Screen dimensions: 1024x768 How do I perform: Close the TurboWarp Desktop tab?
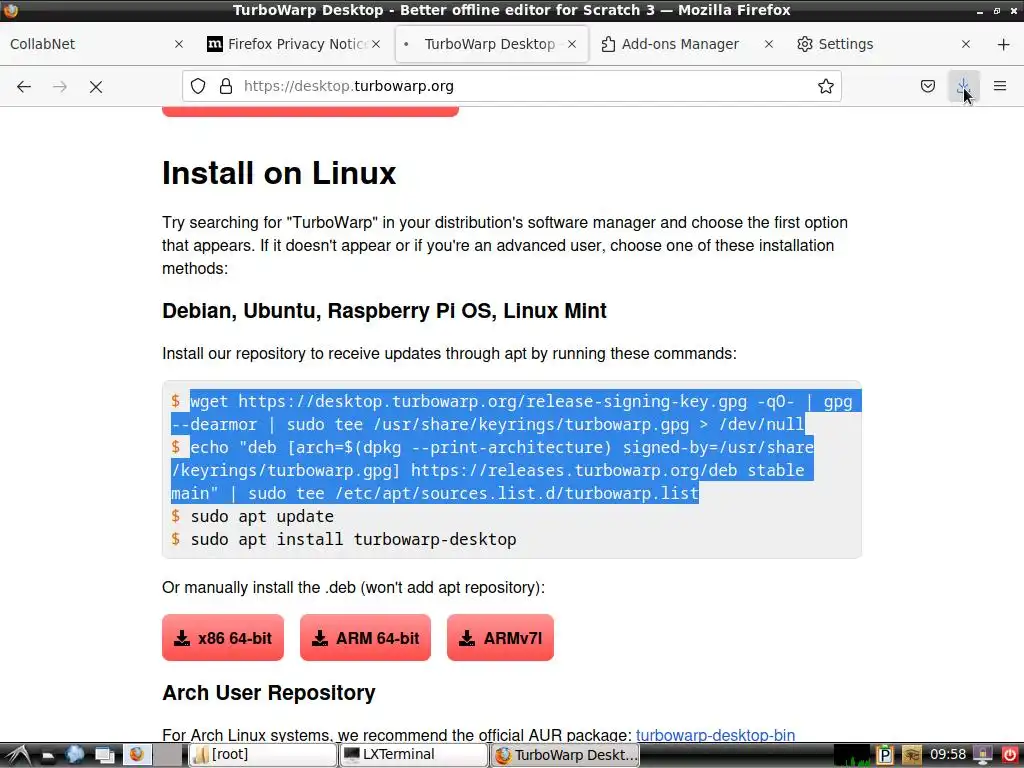click(x=572, y=44)
